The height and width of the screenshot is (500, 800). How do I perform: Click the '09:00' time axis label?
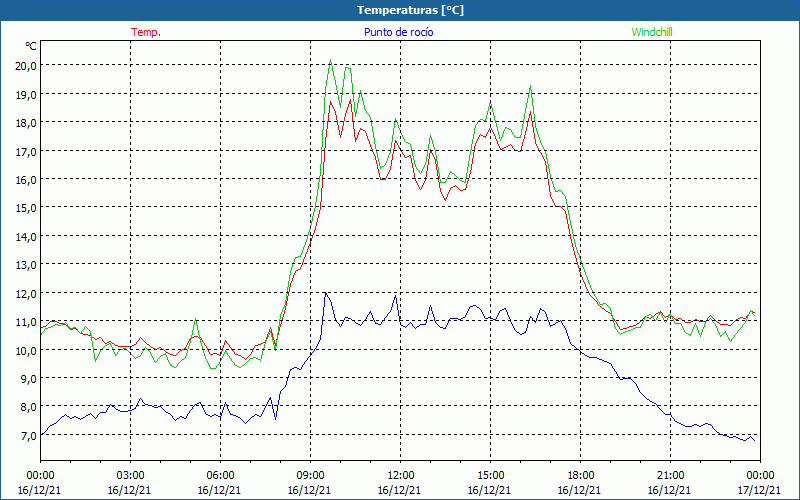pyautogui.click(x=310, y=476)
